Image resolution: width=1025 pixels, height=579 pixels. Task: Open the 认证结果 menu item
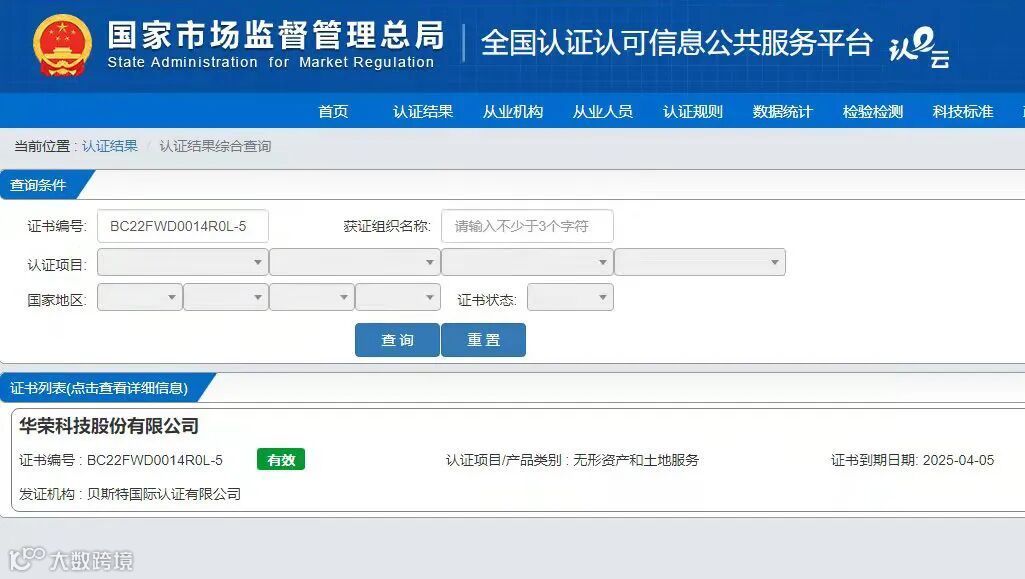click(x=423, y=111)
